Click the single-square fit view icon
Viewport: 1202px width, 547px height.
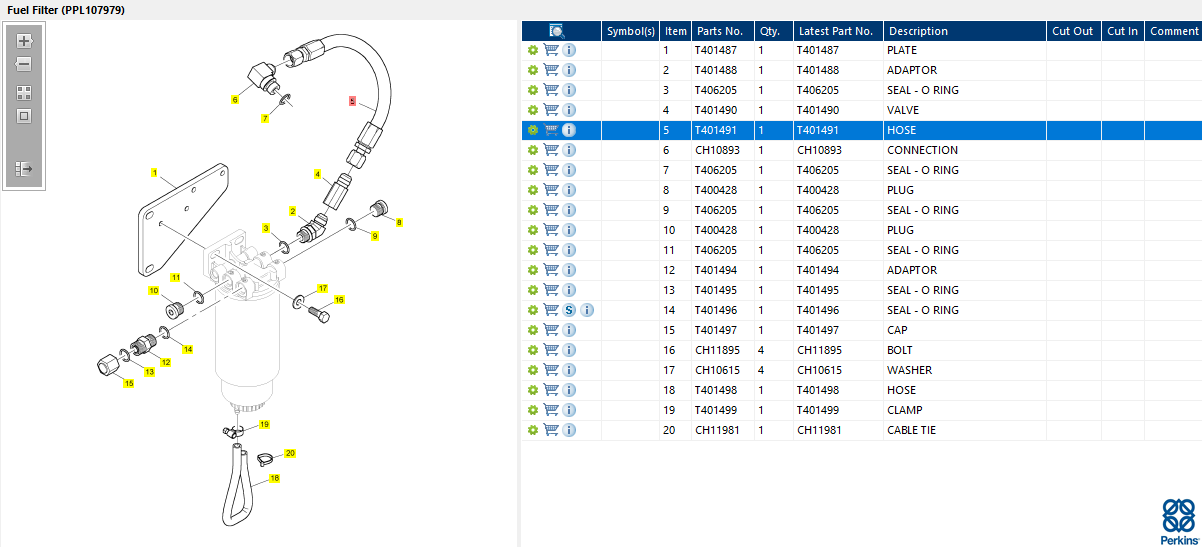(24, 115)
